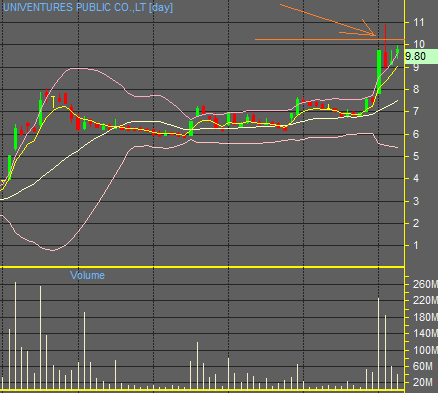Select the orange horizontal resistance line
Image resolution: width=438 pixels, height=393 pixels.
[330, 40]
